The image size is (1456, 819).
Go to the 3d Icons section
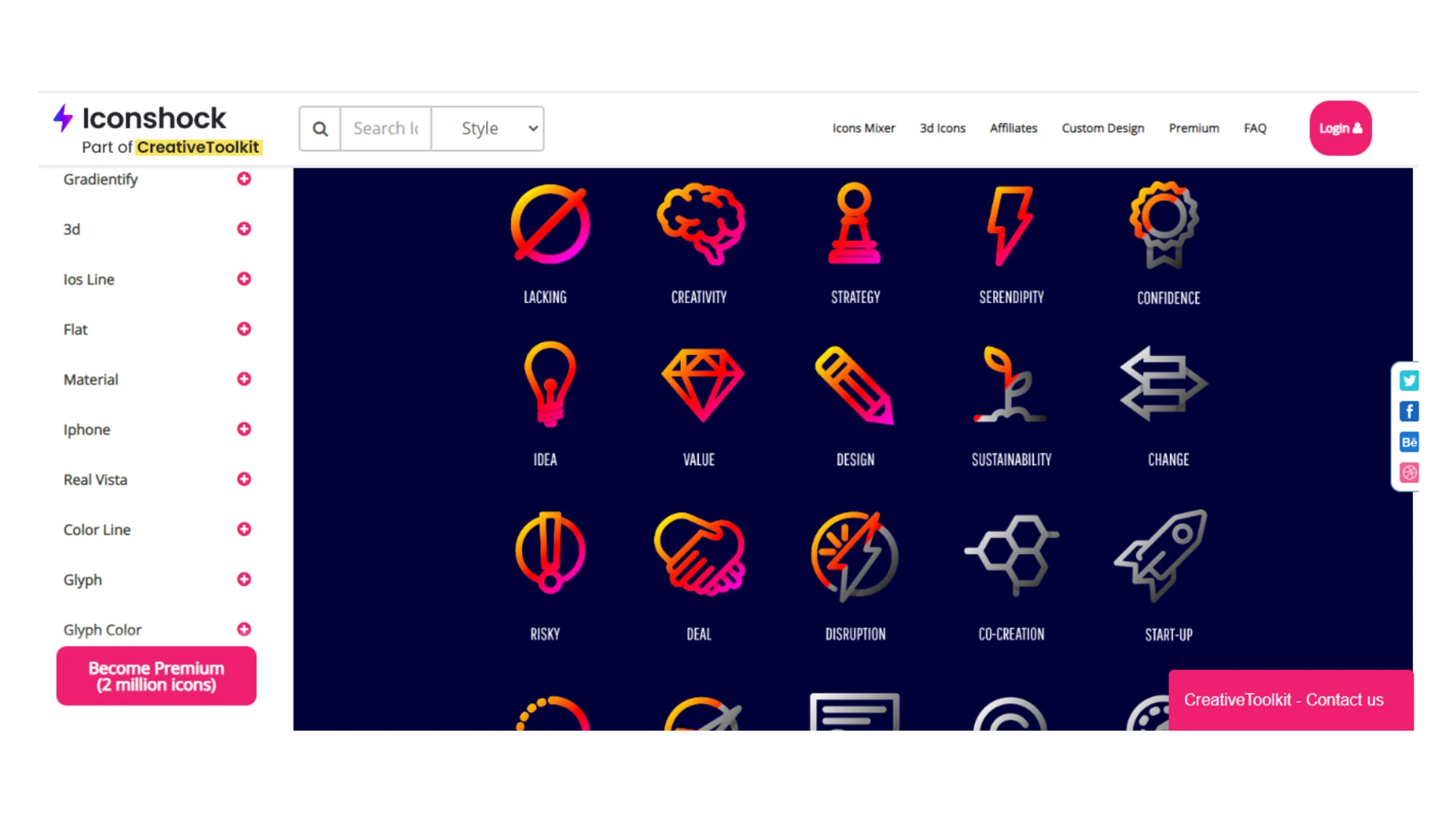[942, 128]
